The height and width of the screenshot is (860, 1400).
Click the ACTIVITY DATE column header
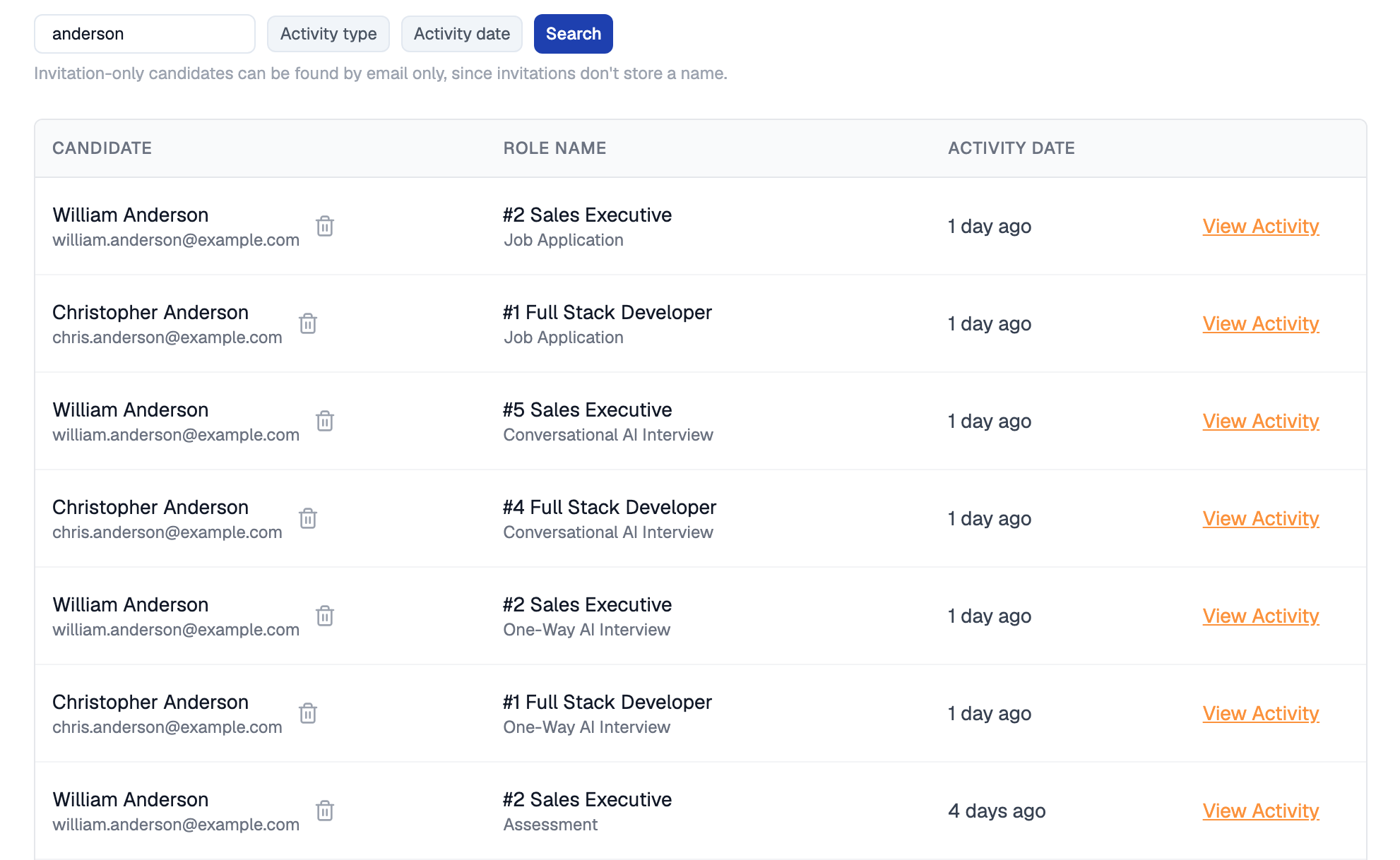click(1012, 148)
